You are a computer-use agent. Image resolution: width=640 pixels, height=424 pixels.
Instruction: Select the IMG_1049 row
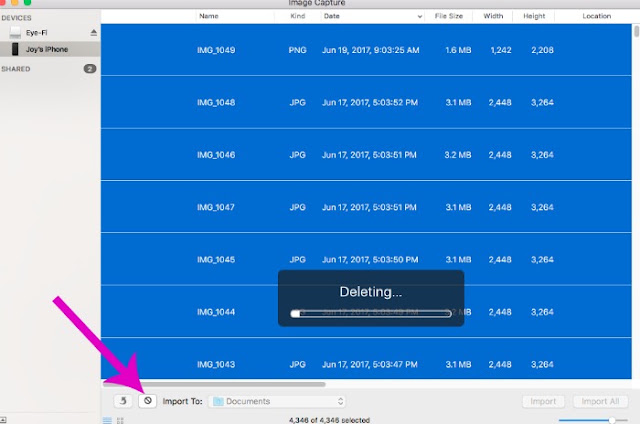[x=366, y=50]
